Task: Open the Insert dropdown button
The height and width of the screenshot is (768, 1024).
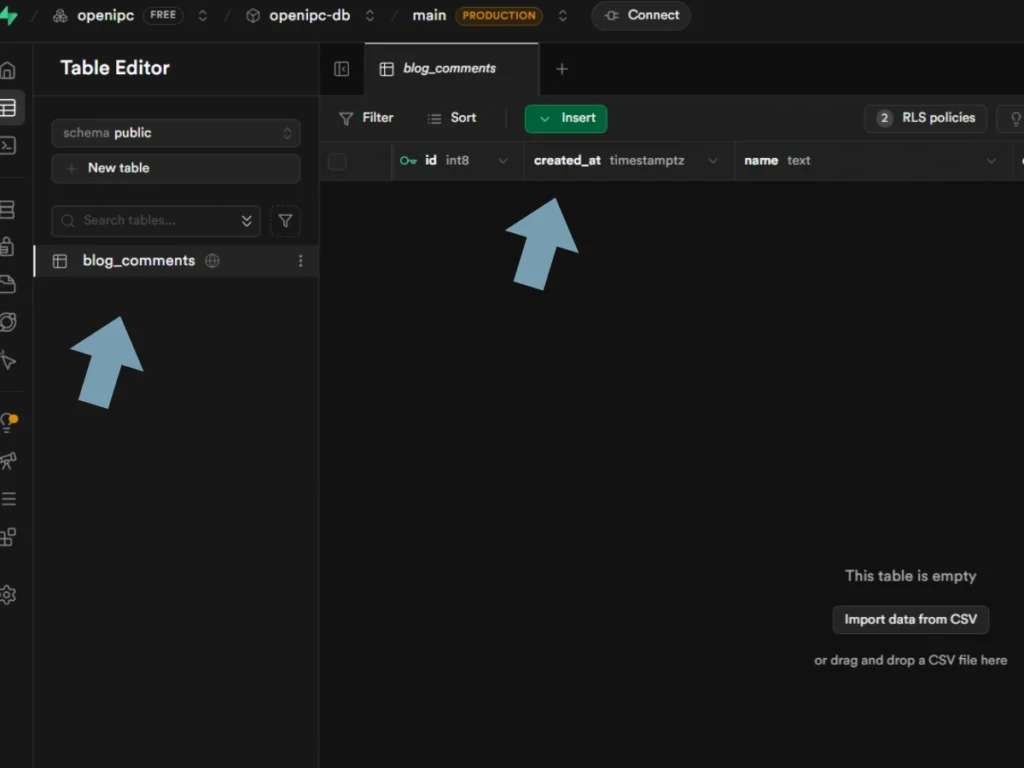Action: pos(566,118)
